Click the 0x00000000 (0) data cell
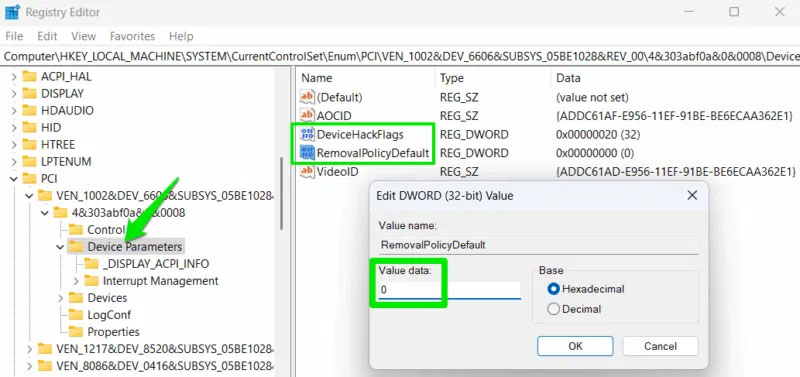The width and height of the screenshot is (800, 377). coord(594,153)
